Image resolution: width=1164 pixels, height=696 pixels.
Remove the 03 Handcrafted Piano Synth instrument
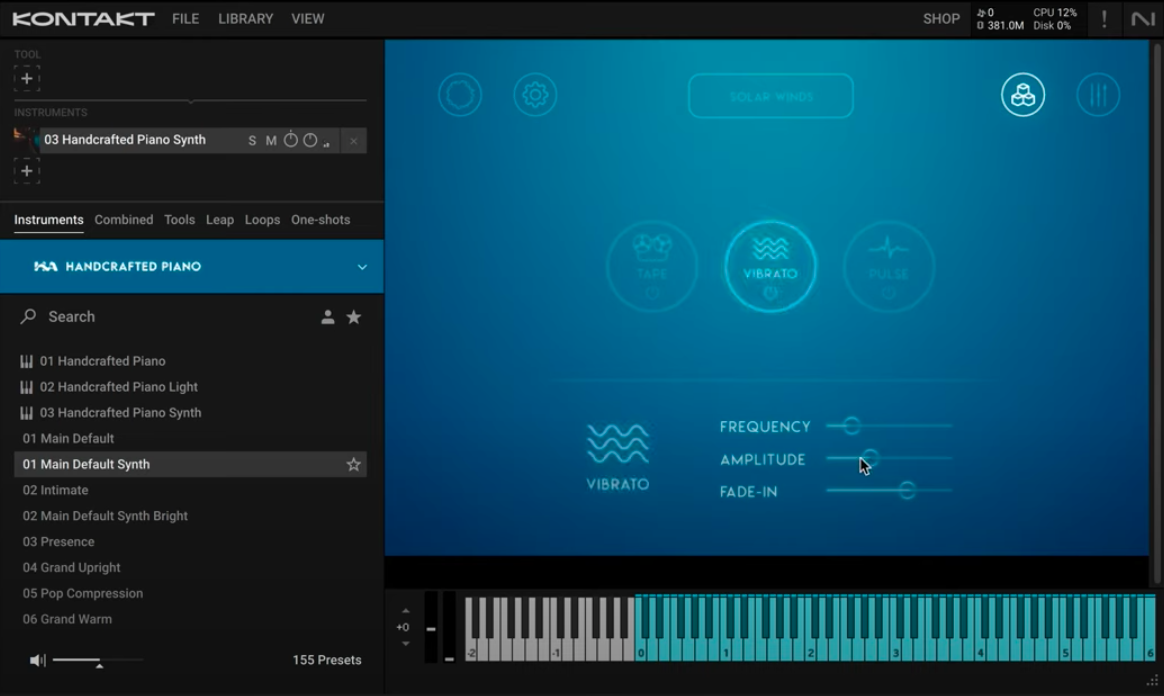(x=353, y=141)
